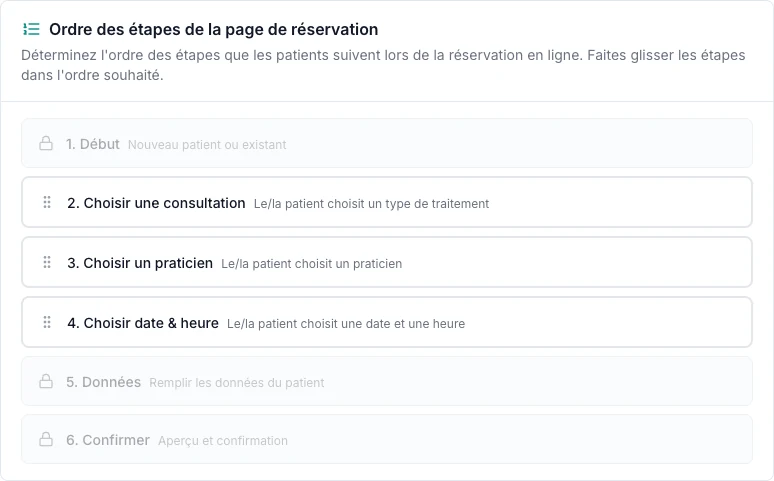
Task: Click the lock icon on the Confirmer step
Action: click(x=46, y=439)
